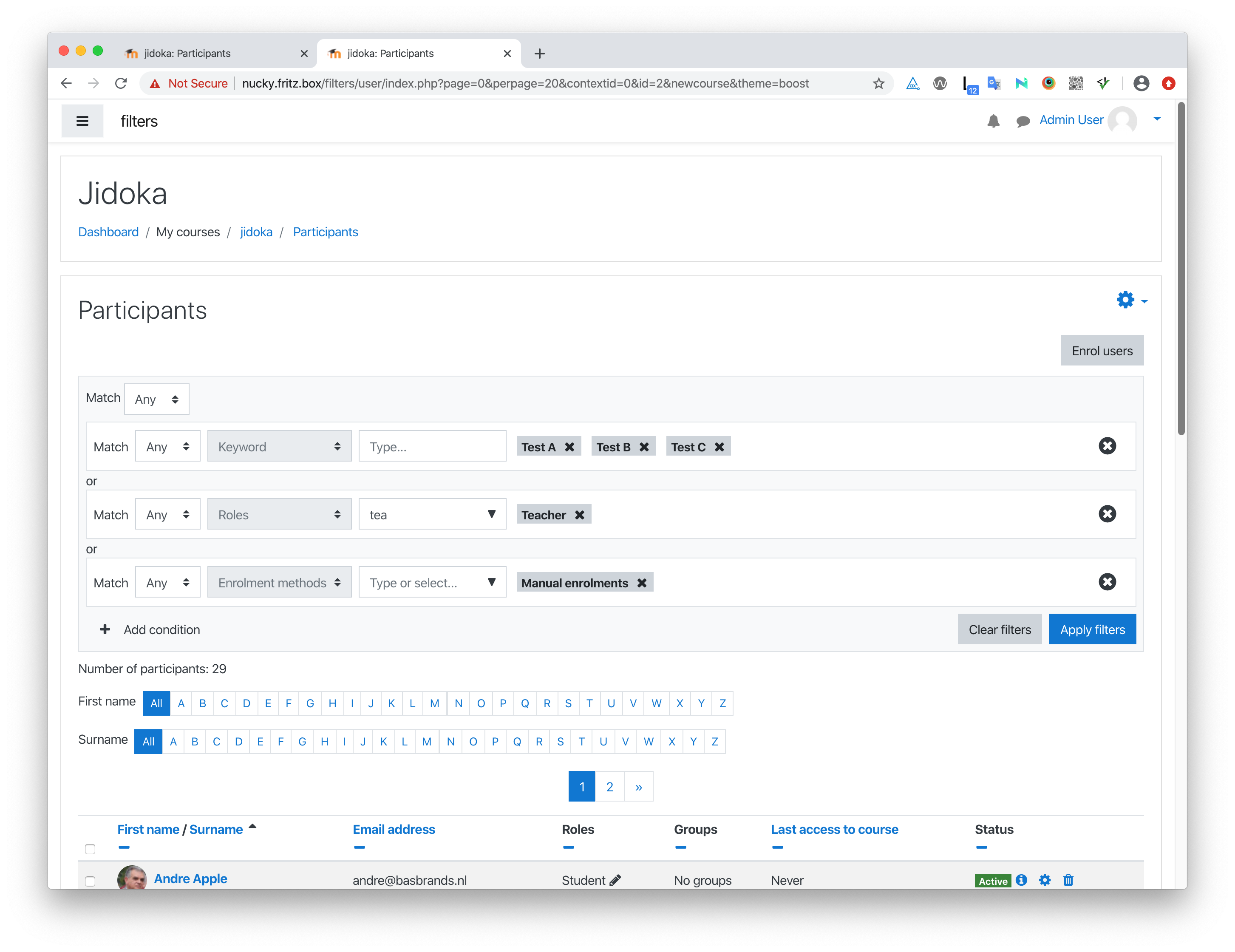The height and width of the screenshot is (952, 1235).
Task: Go to next page with » link
Action: click(638, 786)
